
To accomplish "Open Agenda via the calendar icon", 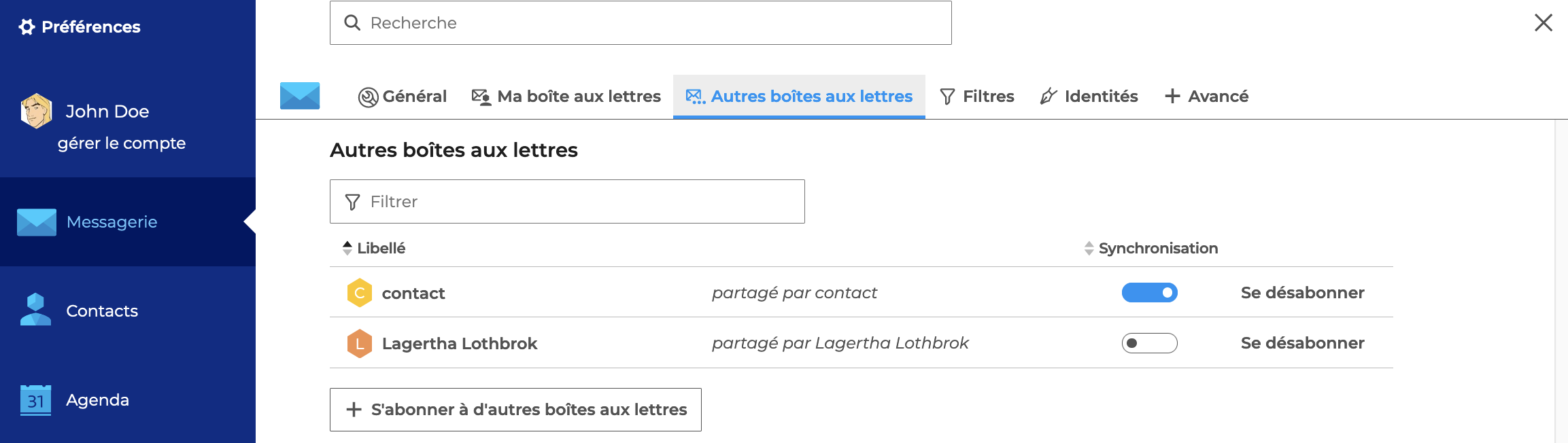I will point(35,400).
